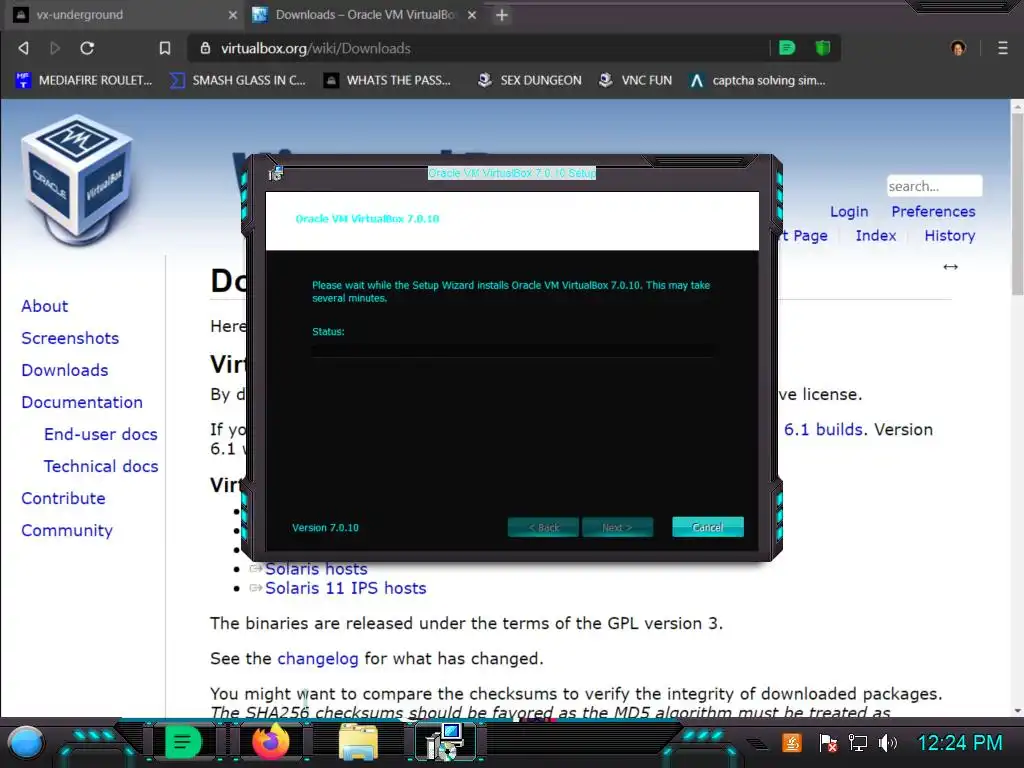Screen dimensions: 1024x768
Task: Open the VNC FUN bookmark
Action: click(x=635, y=80)
